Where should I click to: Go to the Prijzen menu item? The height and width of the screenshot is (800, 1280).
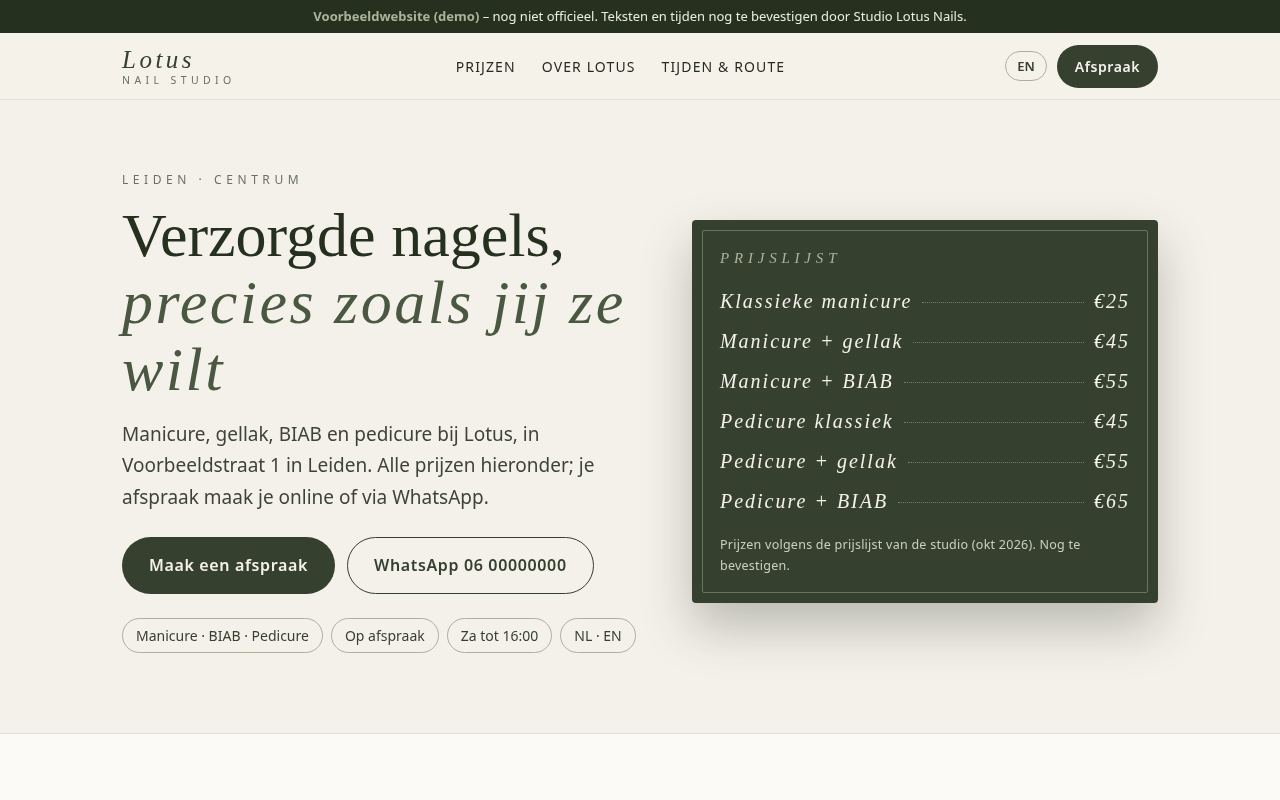[485, 67]
